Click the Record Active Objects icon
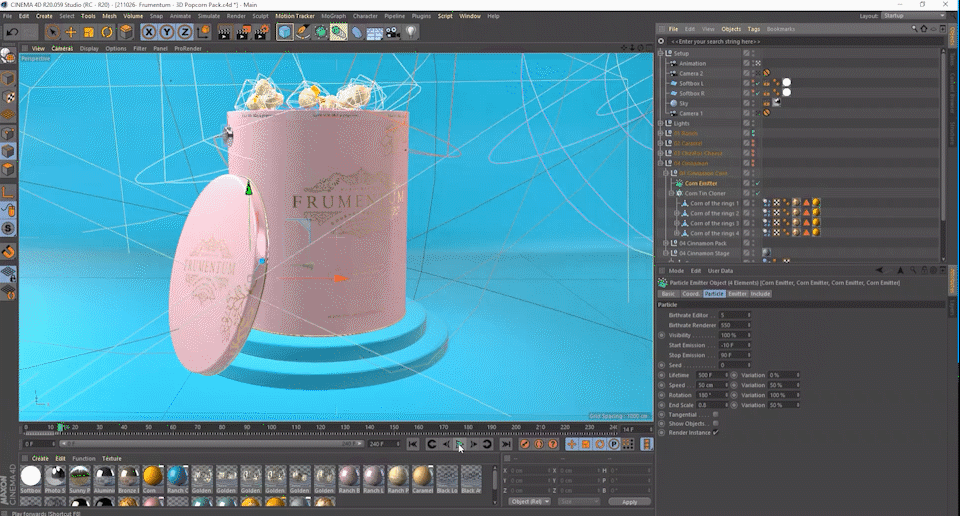 point(525,444)
